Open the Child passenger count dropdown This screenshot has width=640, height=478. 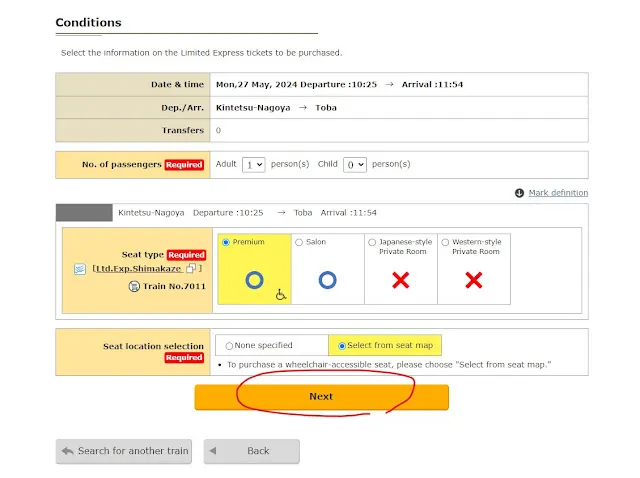point(355,164)
